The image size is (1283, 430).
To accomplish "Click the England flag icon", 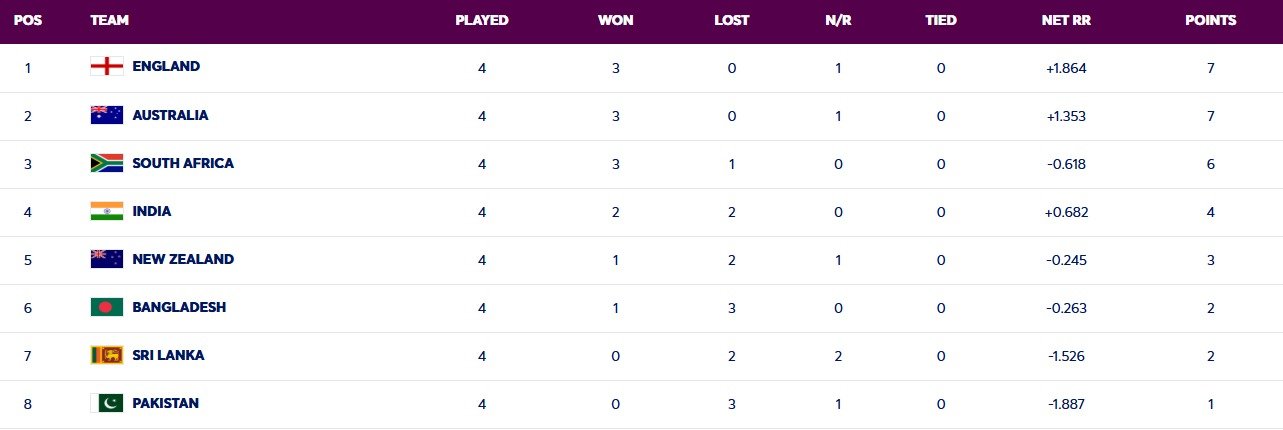I will (106, 67).
